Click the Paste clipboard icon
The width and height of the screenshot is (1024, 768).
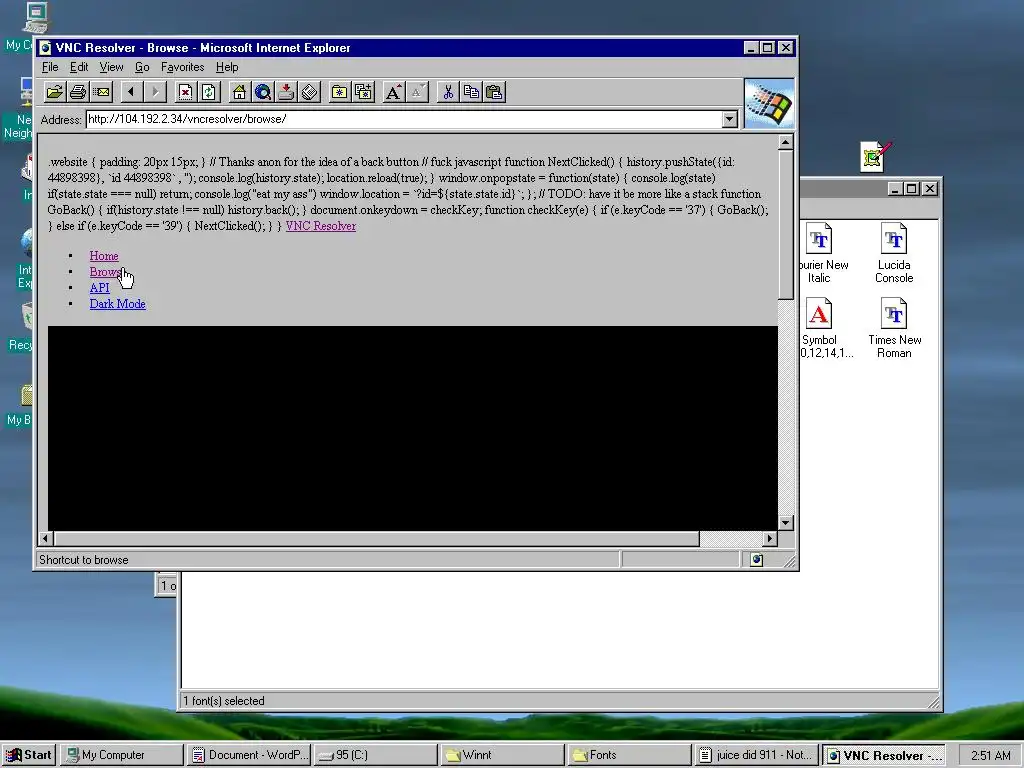click(494, 92)
